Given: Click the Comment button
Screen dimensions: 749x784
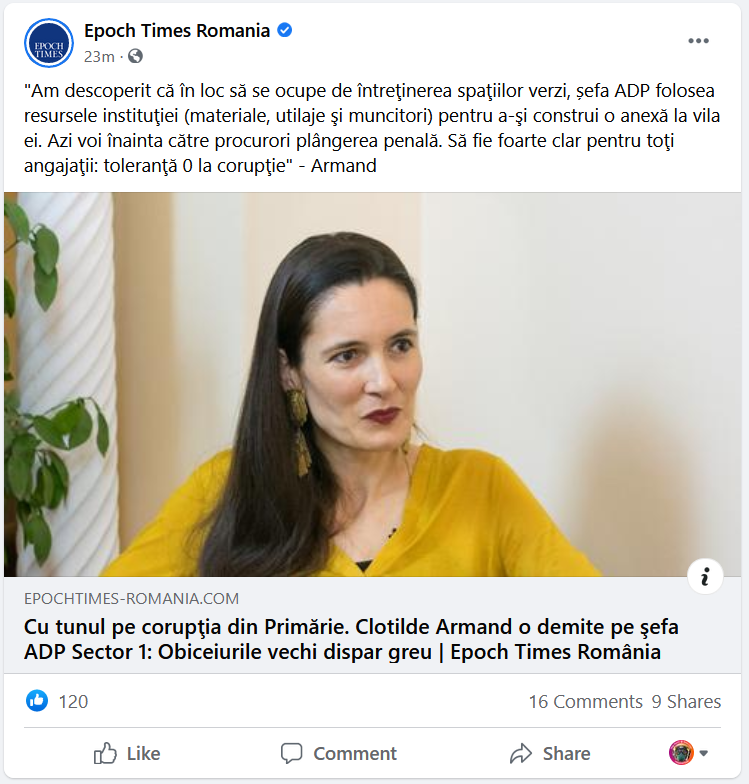Looking at the screenshot, I should [338, 753].
